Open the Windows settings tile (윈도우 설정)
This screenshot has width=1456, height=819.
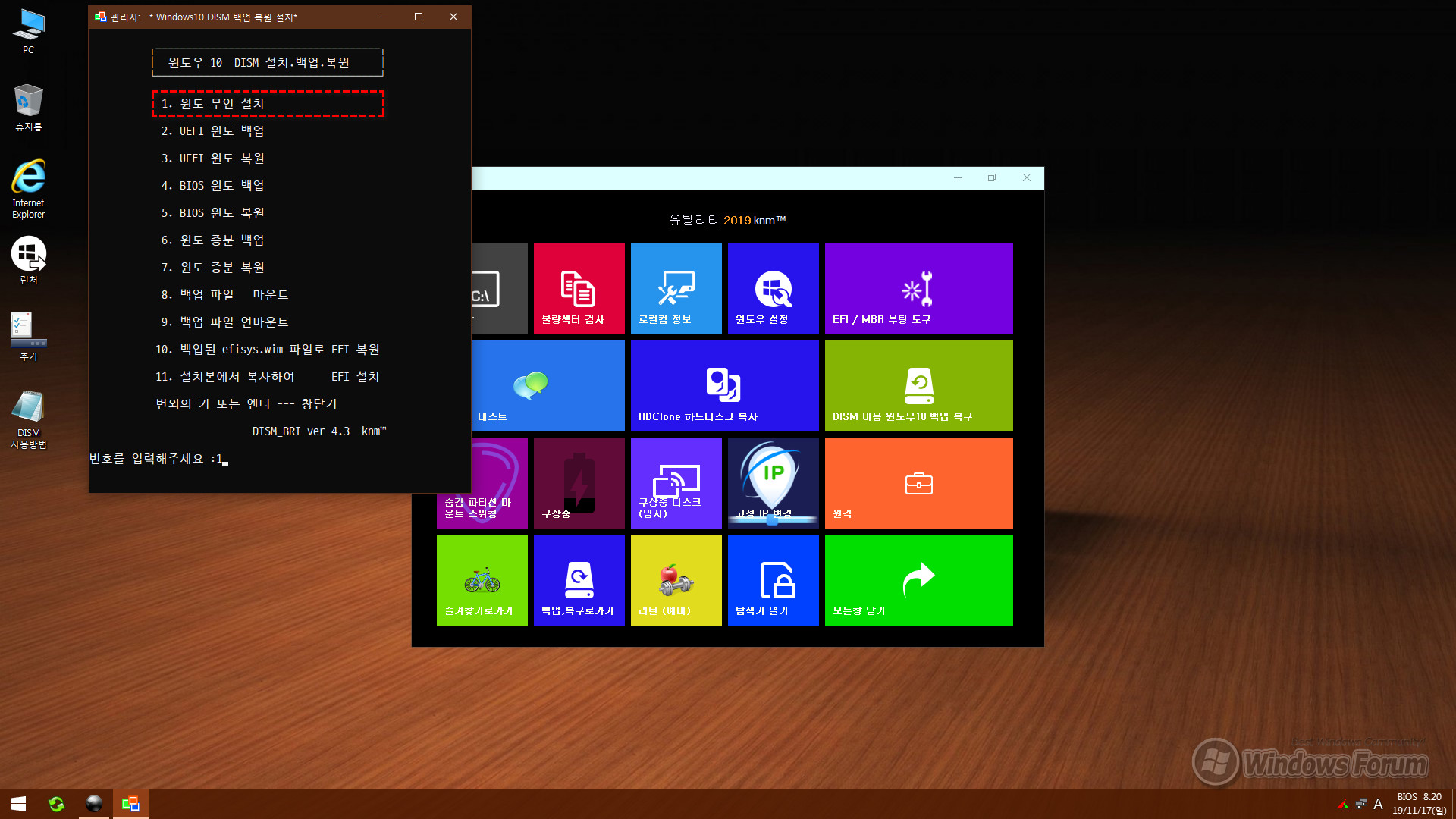click(773, 289)
